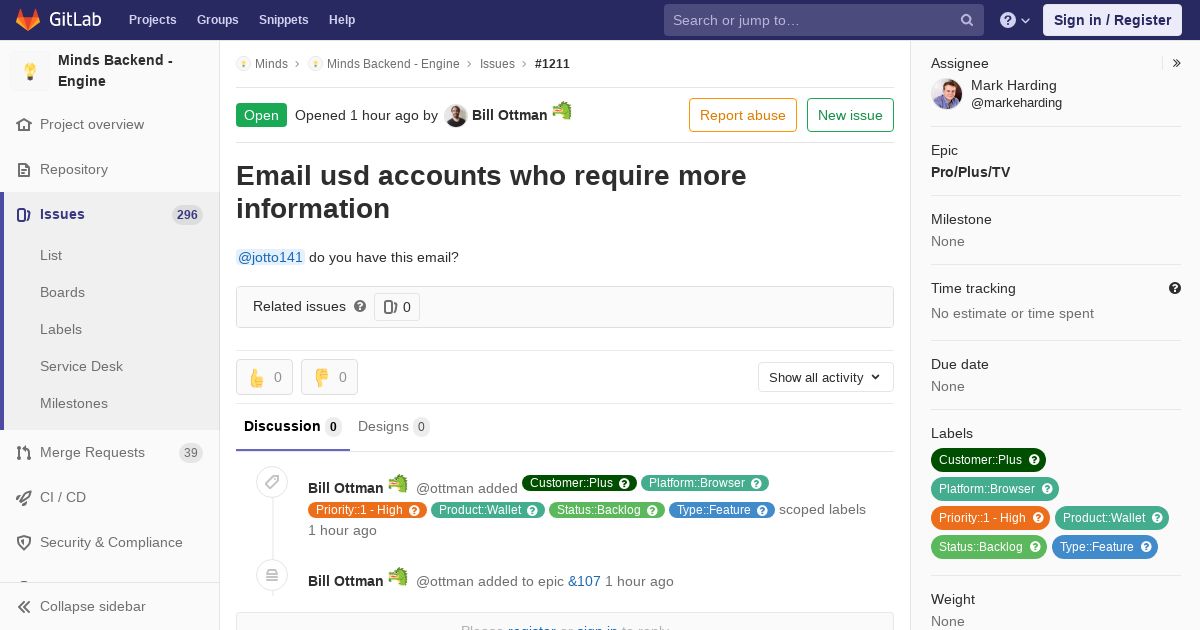The width and height of the screenshot is (1200, 630).
Task: Click the Merge Requests count badge 39
Action: tap(190, 453)
